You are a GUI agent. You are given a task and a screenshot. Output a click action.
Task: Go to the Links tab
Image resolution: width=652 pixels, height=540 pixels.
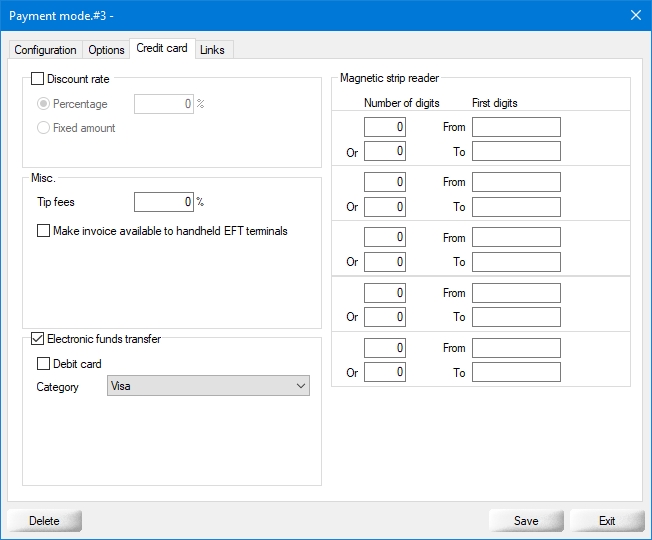[x=212, y=50]
